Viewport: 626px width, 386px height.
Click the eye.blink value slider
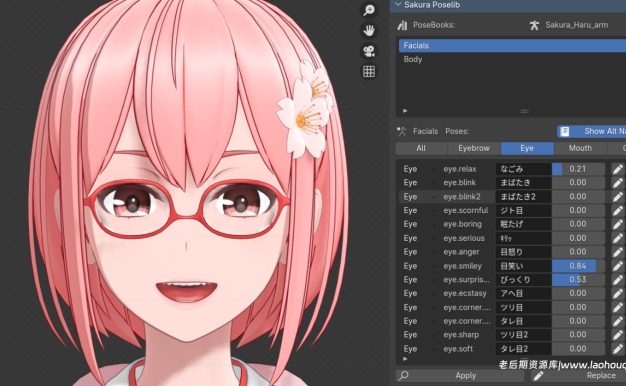[x=578, y=183]
